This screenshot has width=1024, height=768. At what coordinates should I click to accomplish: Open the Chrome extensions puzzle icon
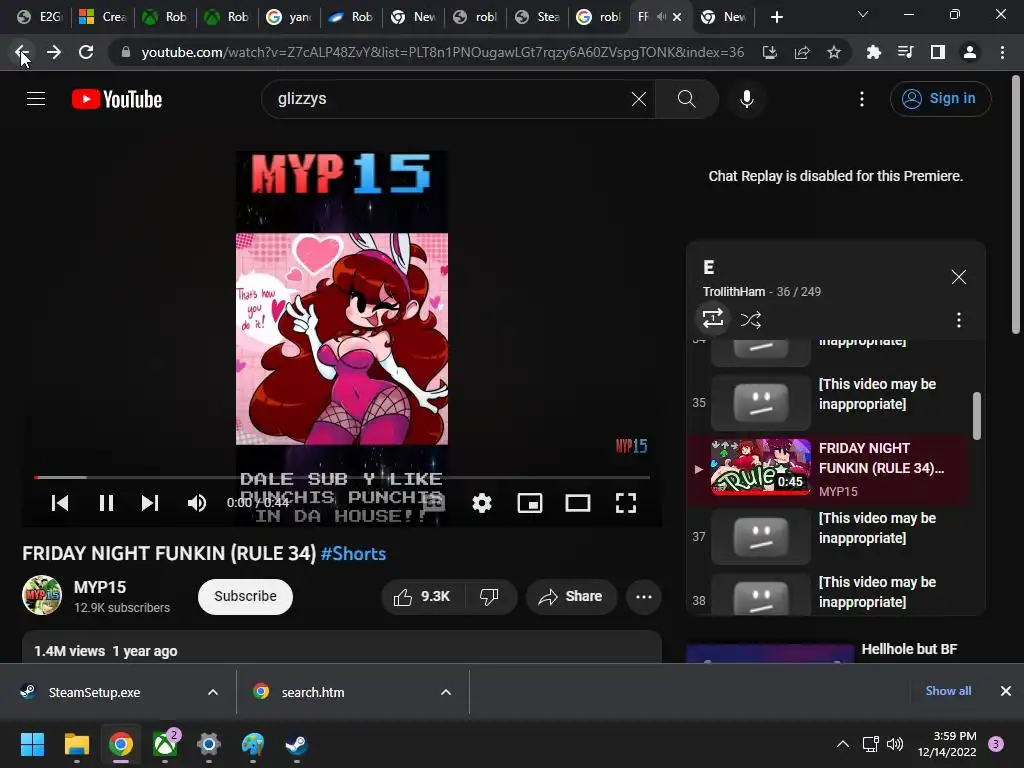pos(874,52)
